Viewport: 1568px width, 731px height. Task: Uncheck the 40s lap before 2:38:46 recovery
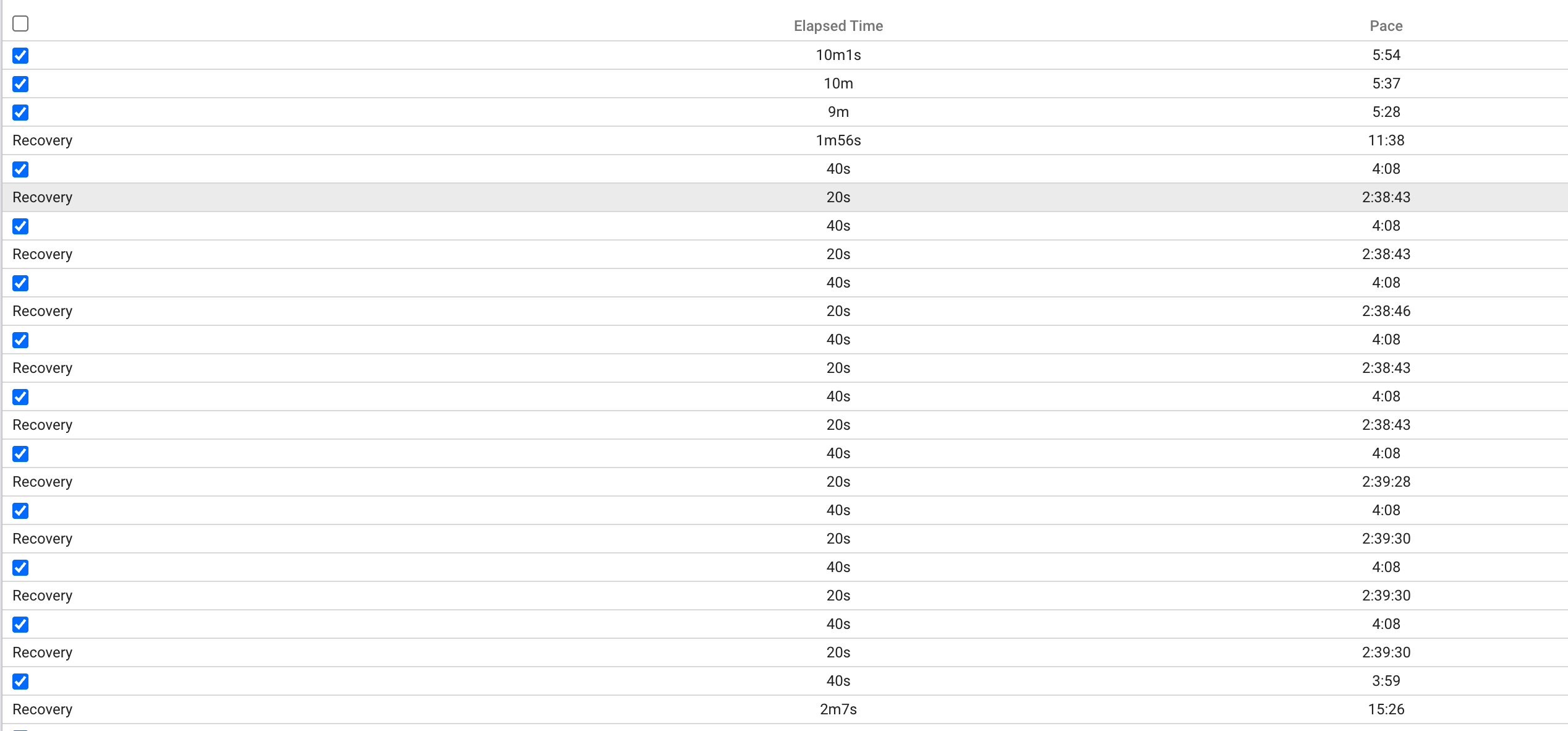pos(20,283)
